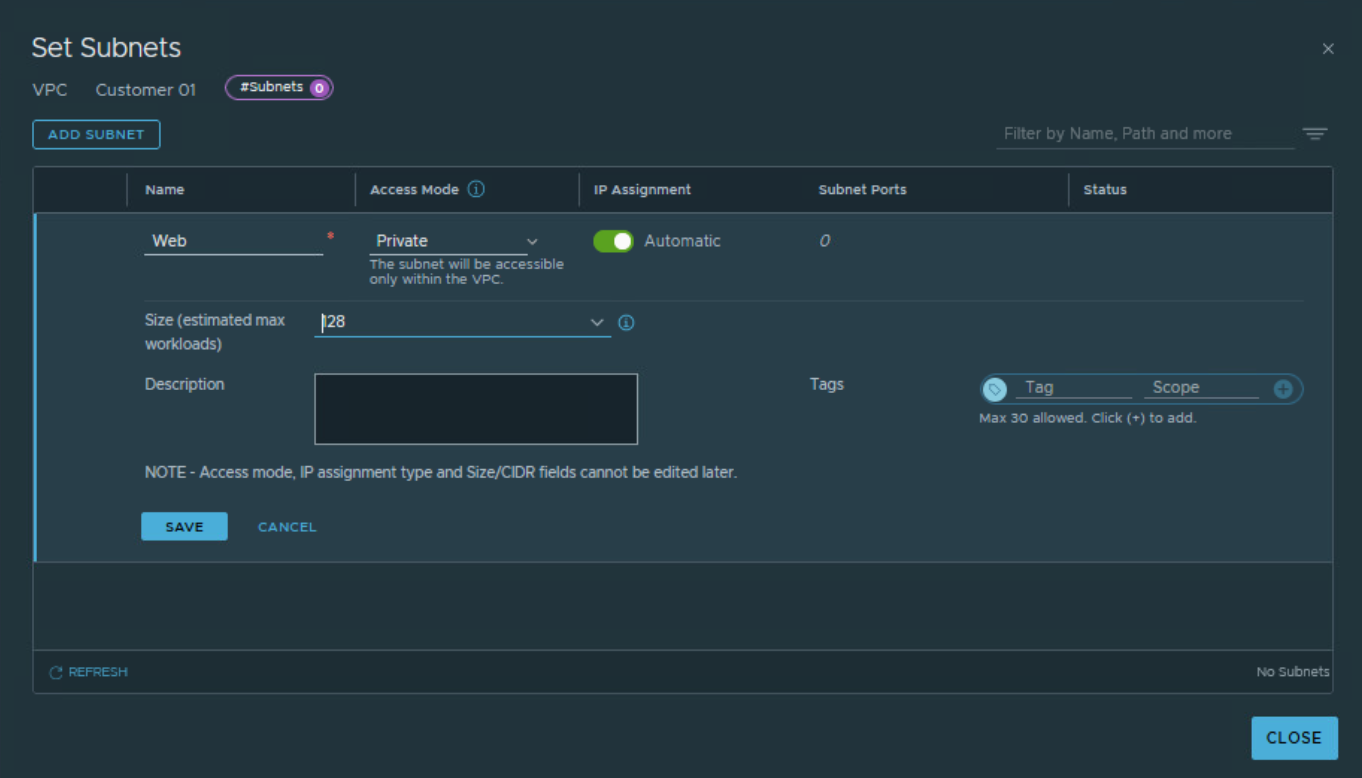Screen dimensions: 1362x778
Task: Click the Refresh icon at bottom left
Action: coord(56,672)
